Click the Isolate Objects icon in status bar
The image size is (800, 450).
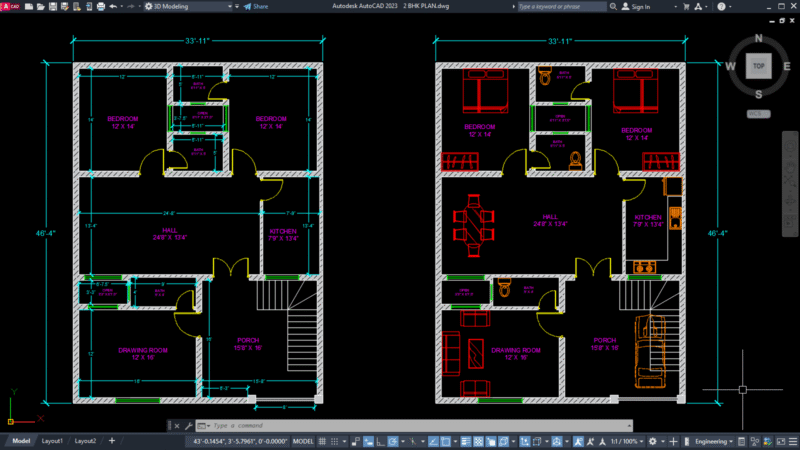click(x=754, y=441)
